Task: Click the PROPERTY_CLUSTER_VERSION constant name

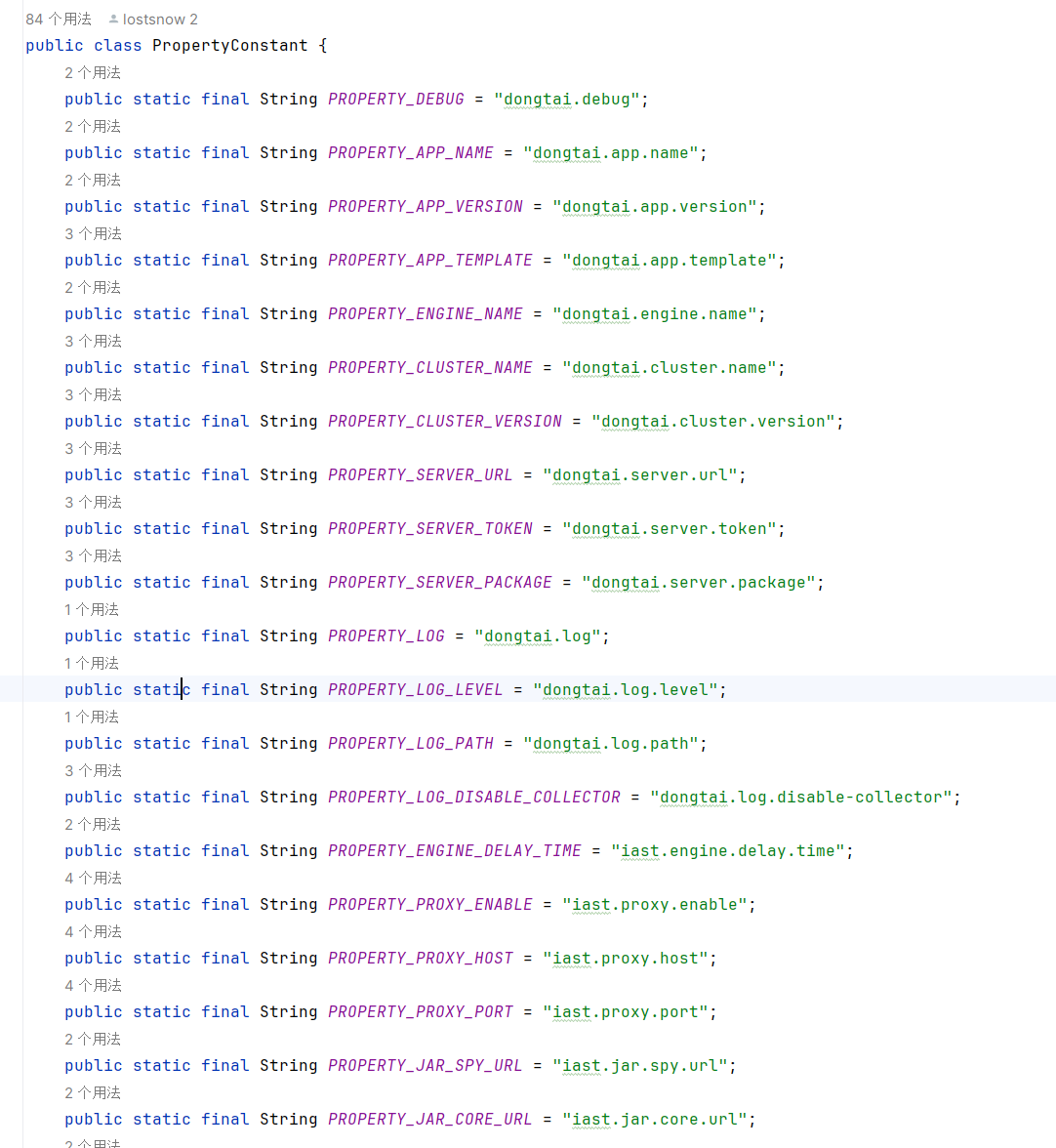Action: coord(444,422)
